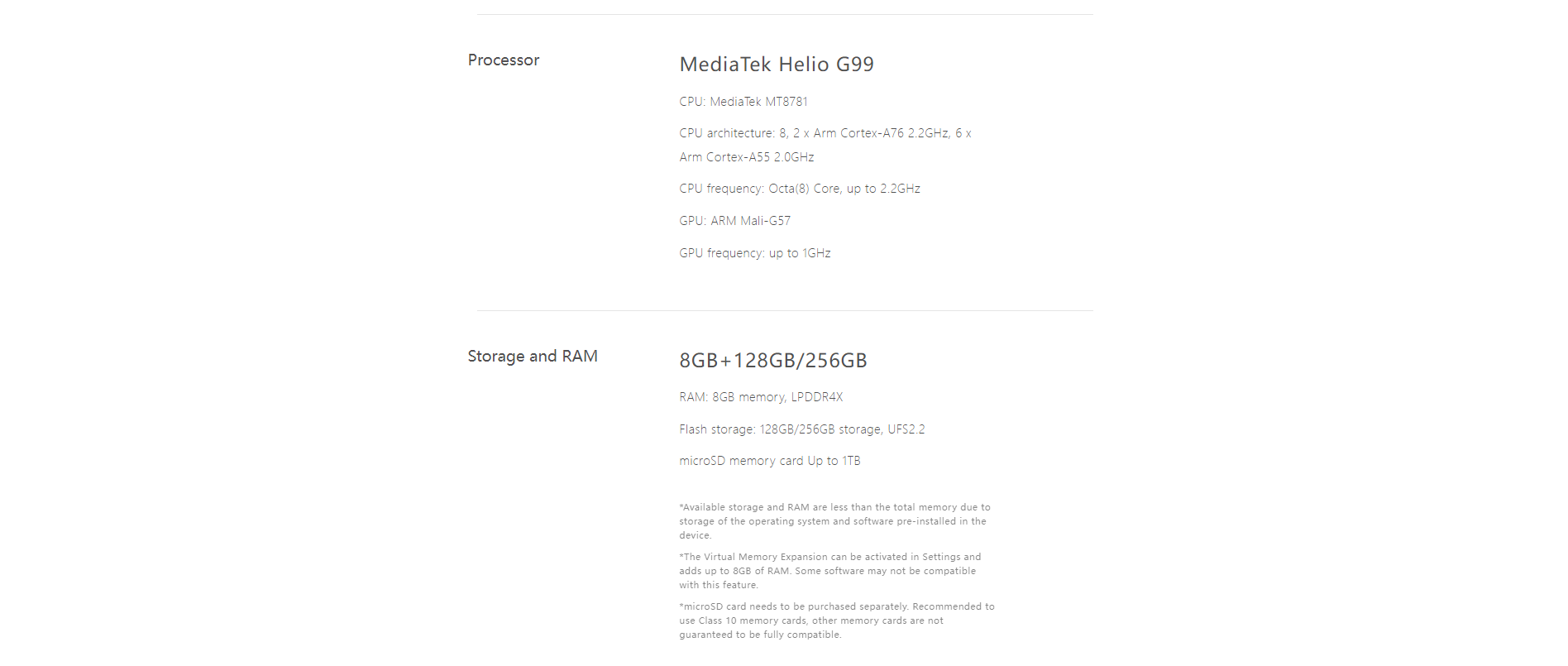Image resolution: width=1568 pixels, height=666 pixels.
Task: Click the CPU frequency Octa(8) Core line
Action: pos(800,189)
